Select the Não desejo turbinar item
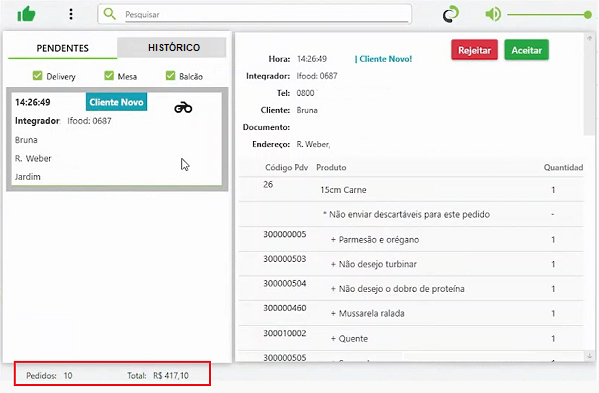 [x=411, y=264]
